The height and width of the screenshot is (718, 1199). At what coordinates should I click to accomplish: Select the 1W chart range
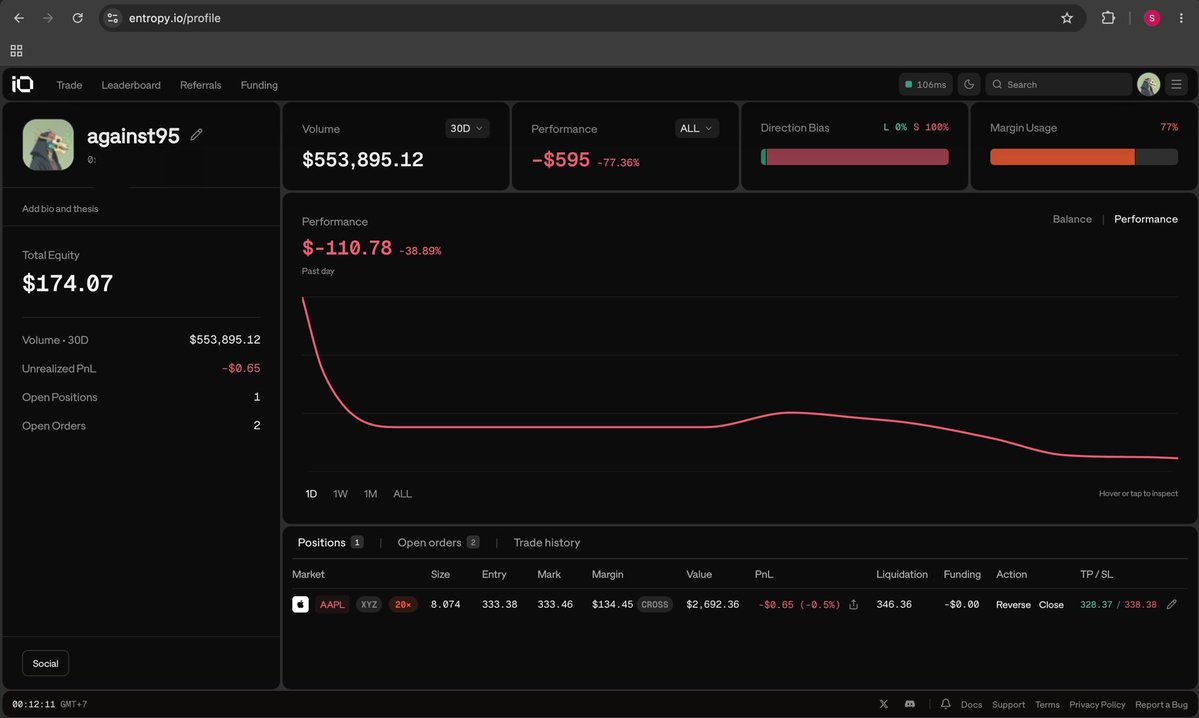point(340,494)
